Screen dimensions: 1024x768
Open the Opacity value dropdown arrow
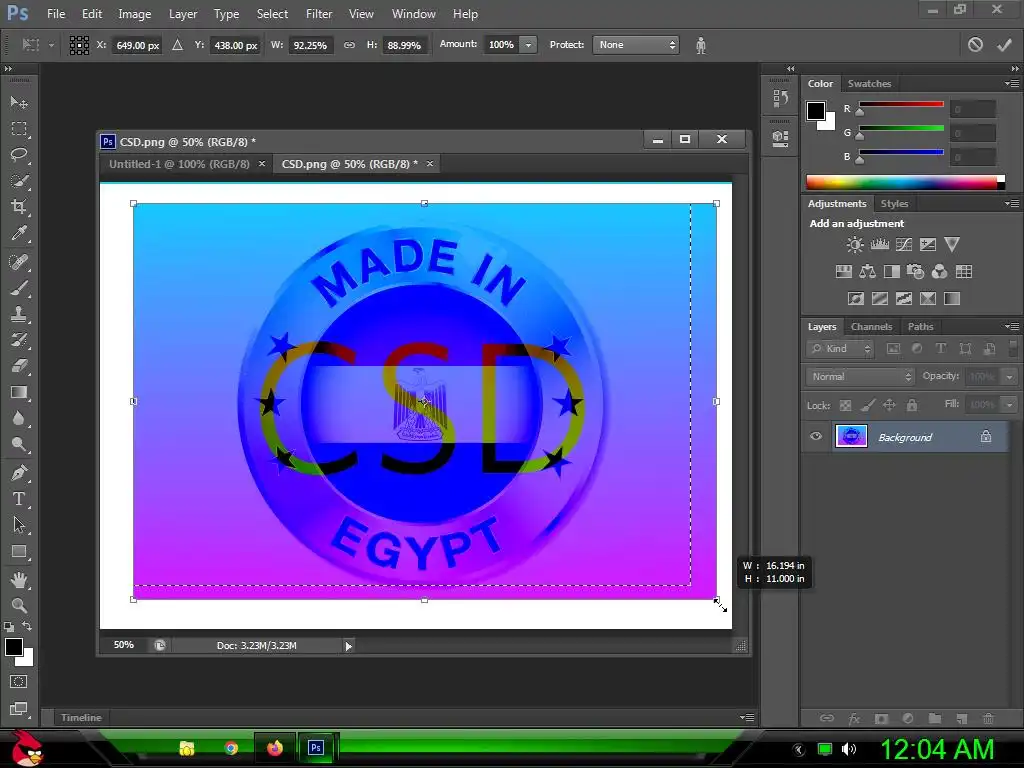pyautogui.click(x=1009, y=377)
